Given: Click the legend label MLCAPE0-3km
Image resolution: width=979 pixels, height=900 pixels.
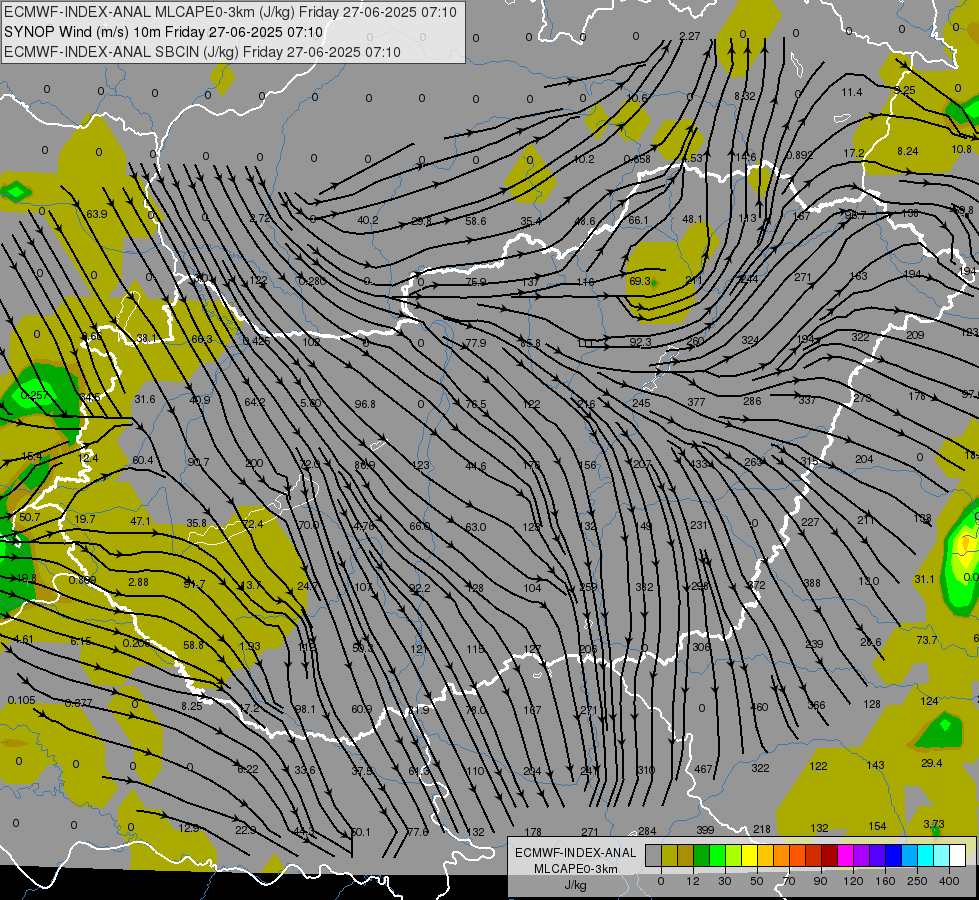Looking at the screenshot, I should 576,869.
